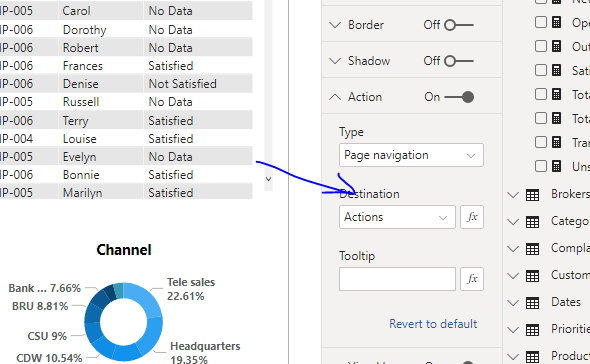Click the Revert to default link

click(433, 324)
